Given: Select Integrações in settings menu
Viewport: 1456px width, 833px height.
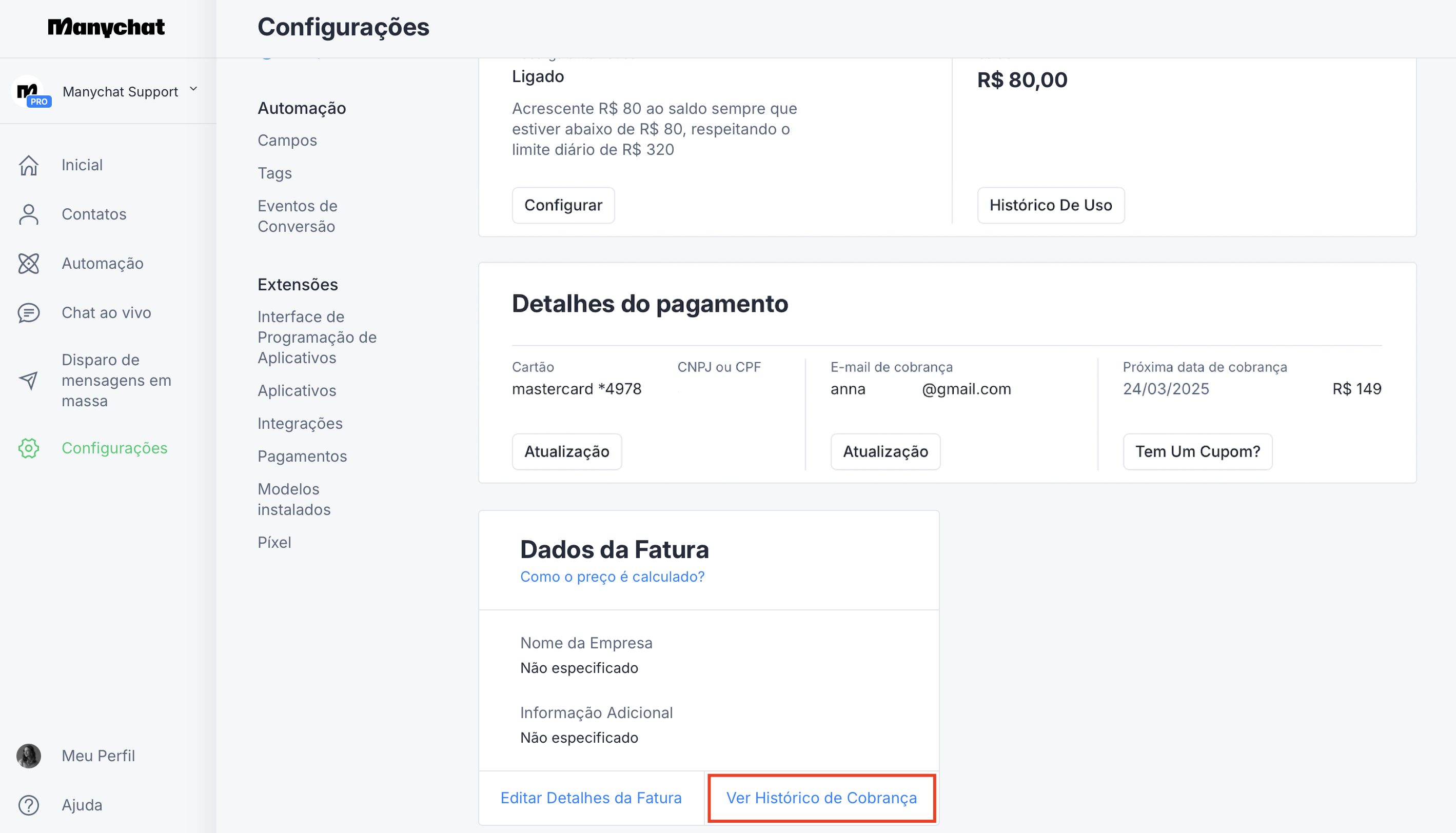Looking at the screenshot, I should tap(300, 423).
